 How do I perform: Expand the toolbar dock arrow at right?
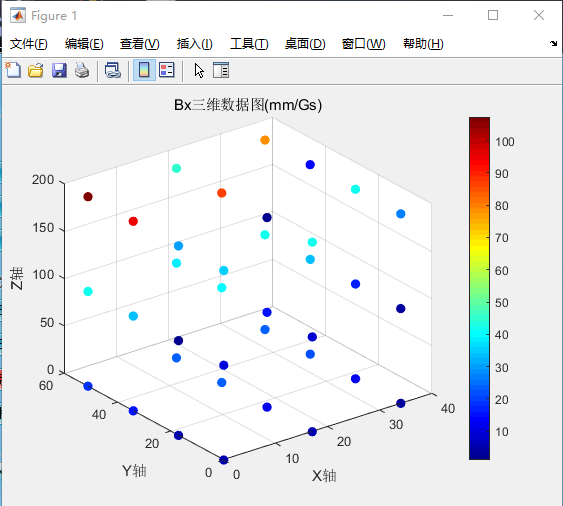(x=553, y=43)
